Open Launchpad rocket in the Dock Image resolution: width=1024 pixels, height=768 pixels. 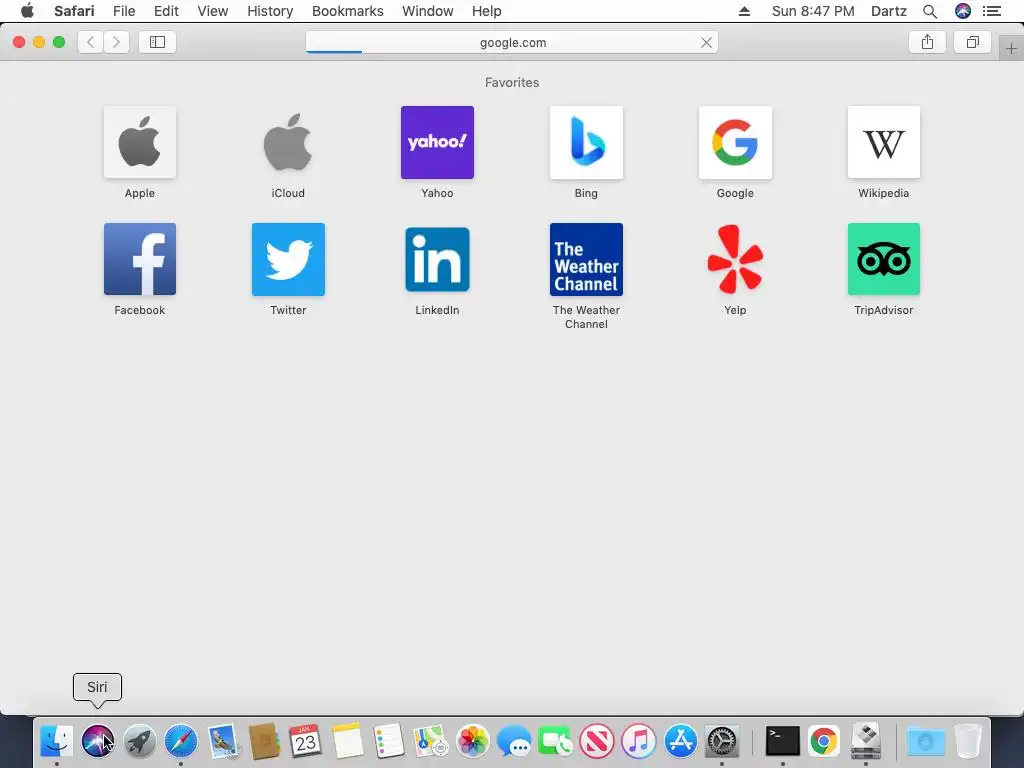139,741
